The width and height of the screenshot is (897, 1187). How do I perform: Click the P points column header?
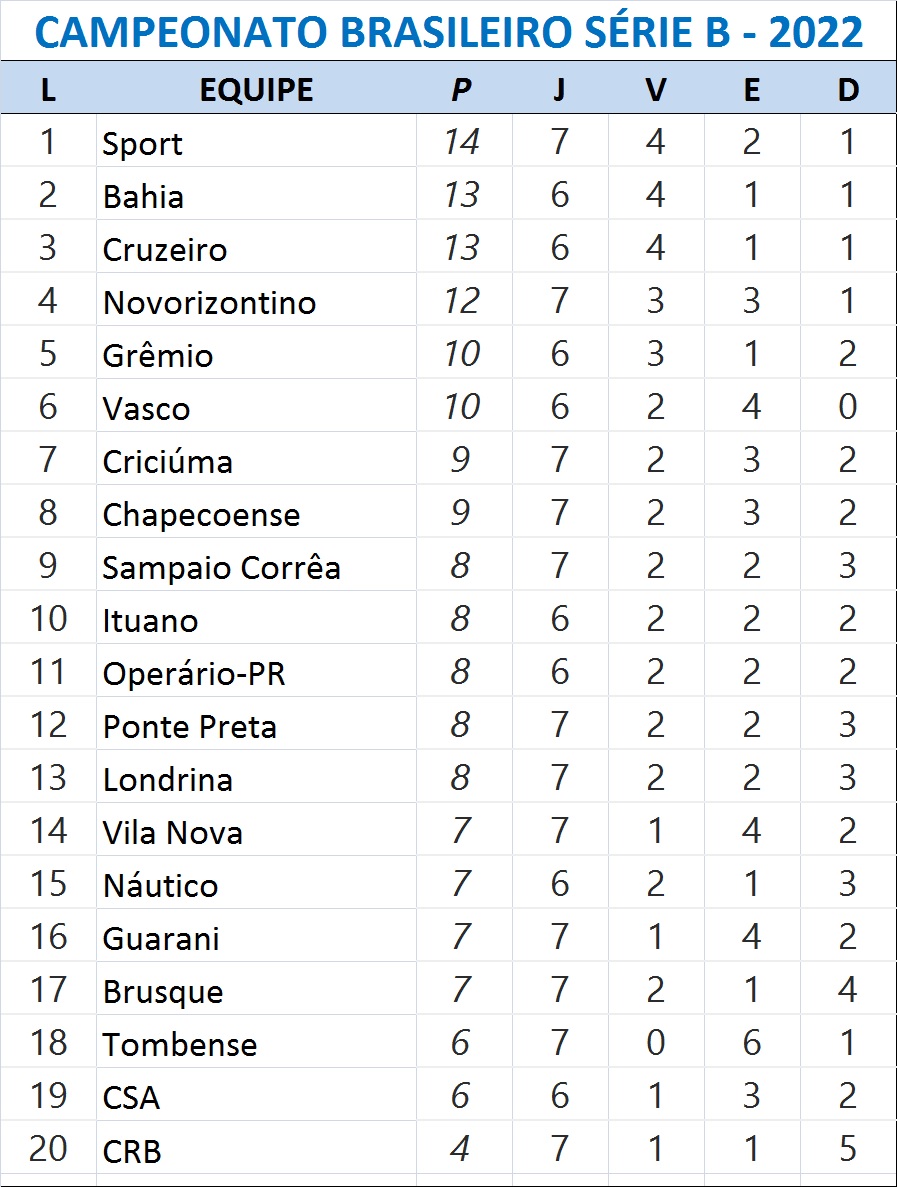tap(461, 90)
